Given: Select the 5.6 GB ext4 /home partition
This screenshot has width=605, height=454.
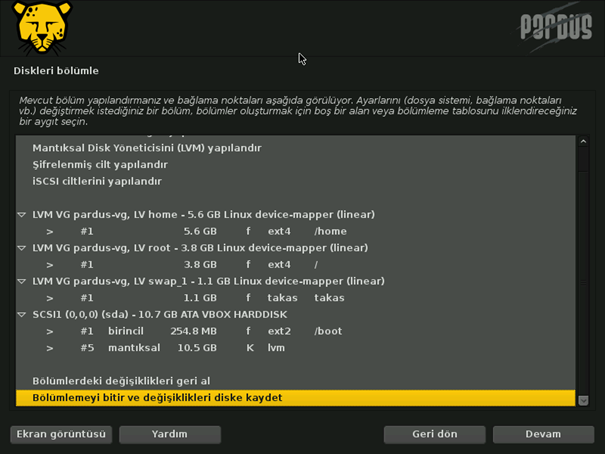Looking at the screenshot, I should 200,231.
